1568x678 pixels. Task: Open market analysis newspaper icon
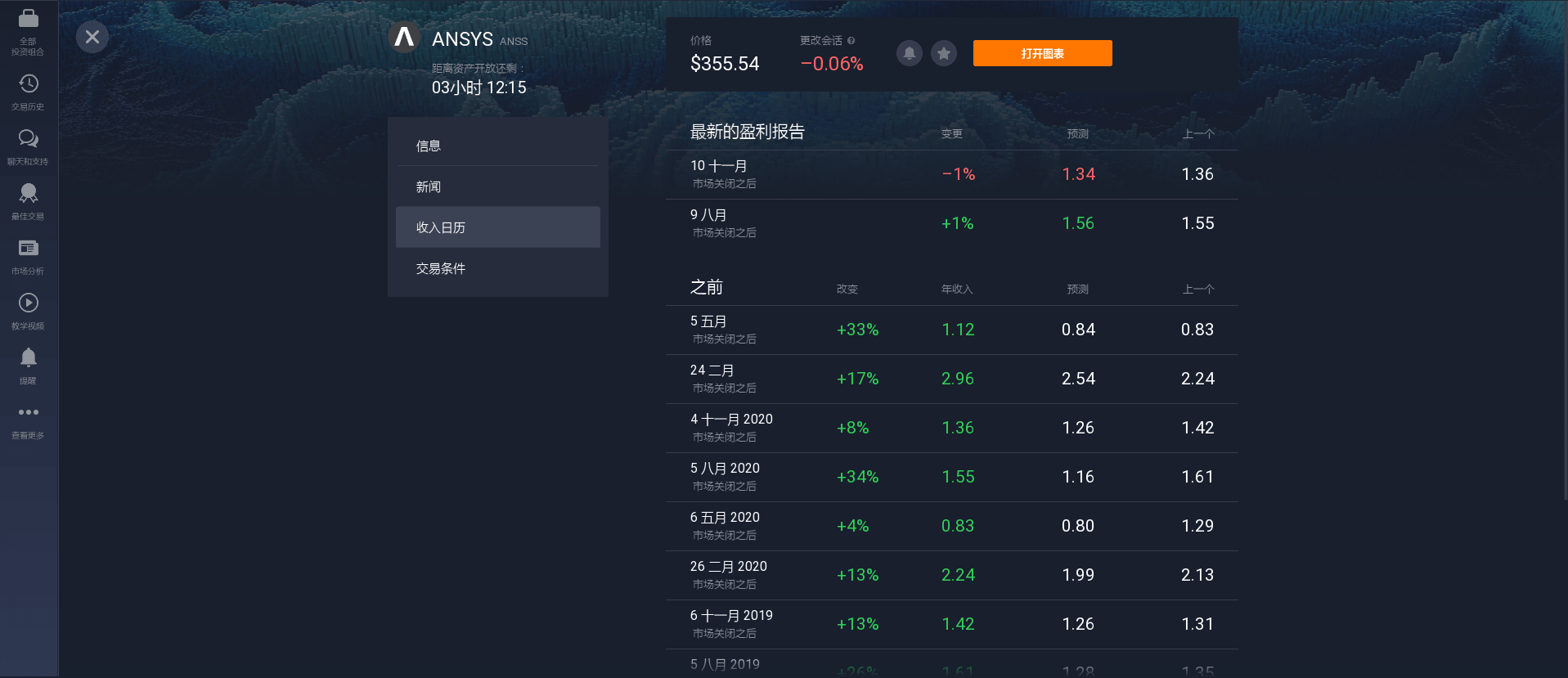click(28, 248)
